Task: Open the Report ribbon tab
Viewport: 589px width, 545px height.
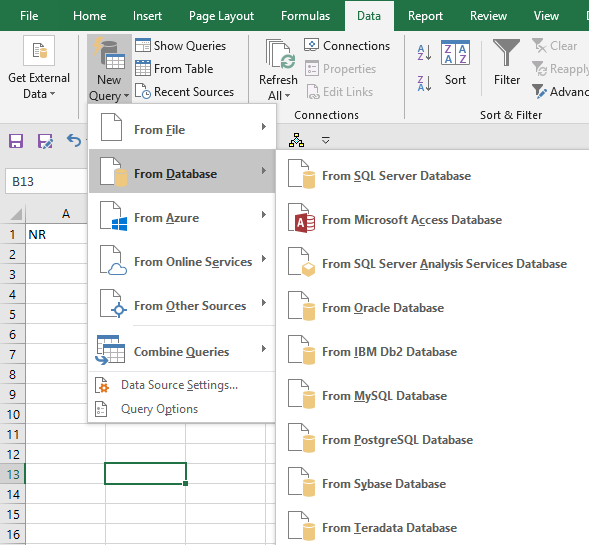Action: click(x=425, y=16)
